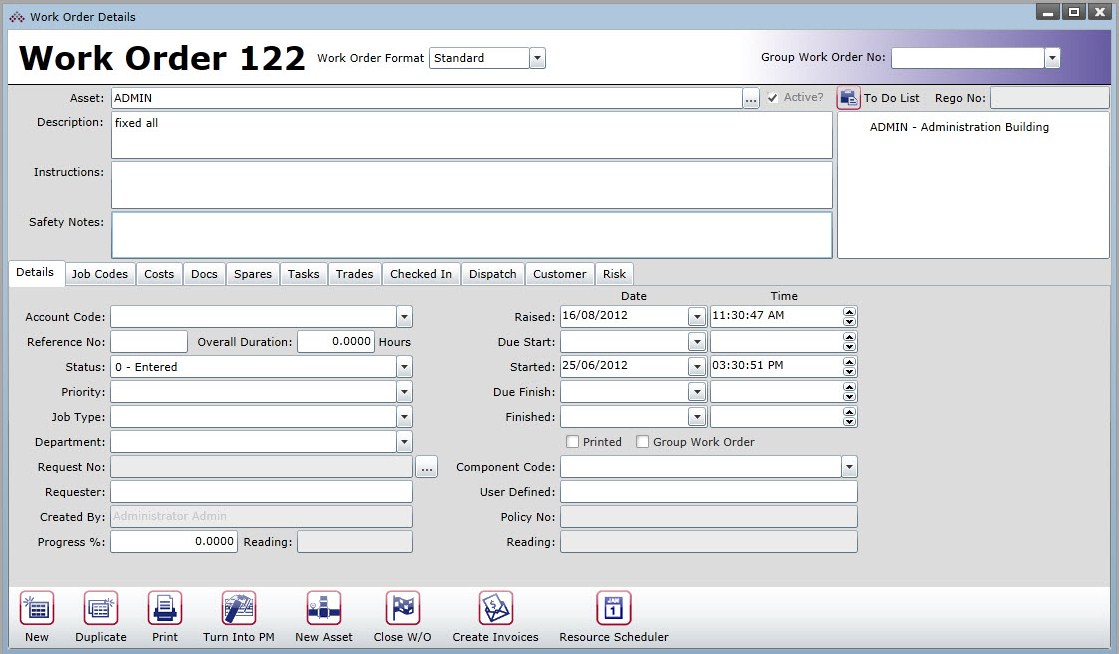The image size is (1119, 654).
Task: Click the Duplicate work order icon
Action: (101, 609)
